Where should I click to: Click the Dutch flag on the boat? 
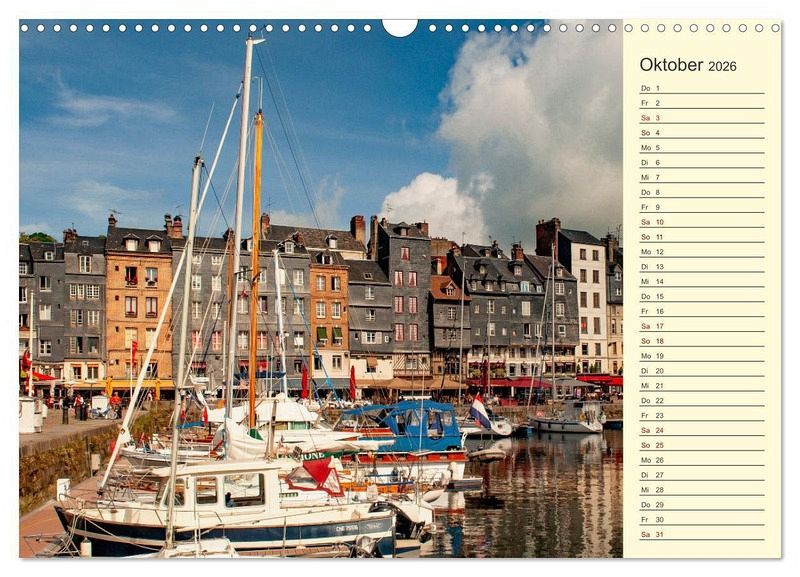480,411
